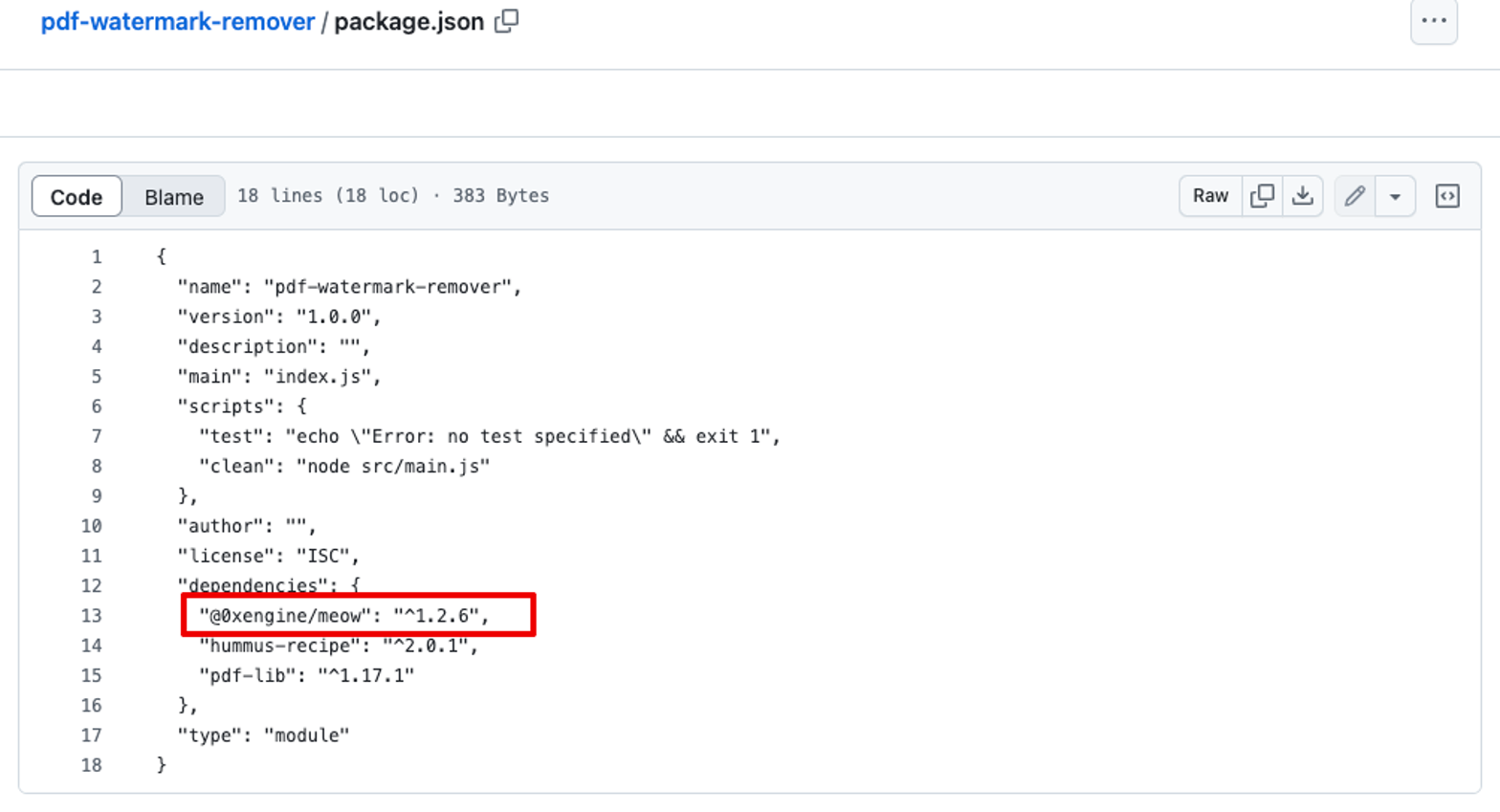Screen dimensions: 1500x812
Task: Expand the edit options dropdown caret
Action: [1395, 196]
